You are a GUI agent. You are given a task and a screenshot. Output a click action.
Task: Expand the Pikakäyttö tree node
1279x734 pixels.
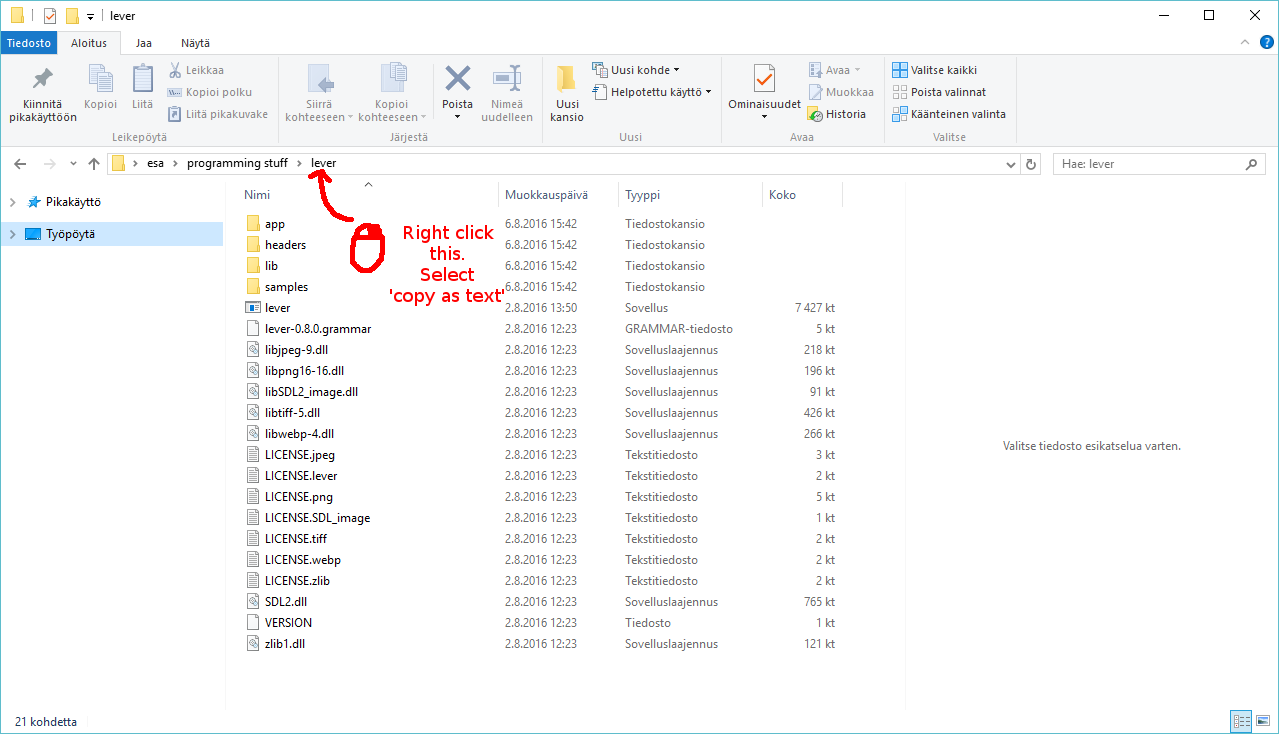point(12,202)
